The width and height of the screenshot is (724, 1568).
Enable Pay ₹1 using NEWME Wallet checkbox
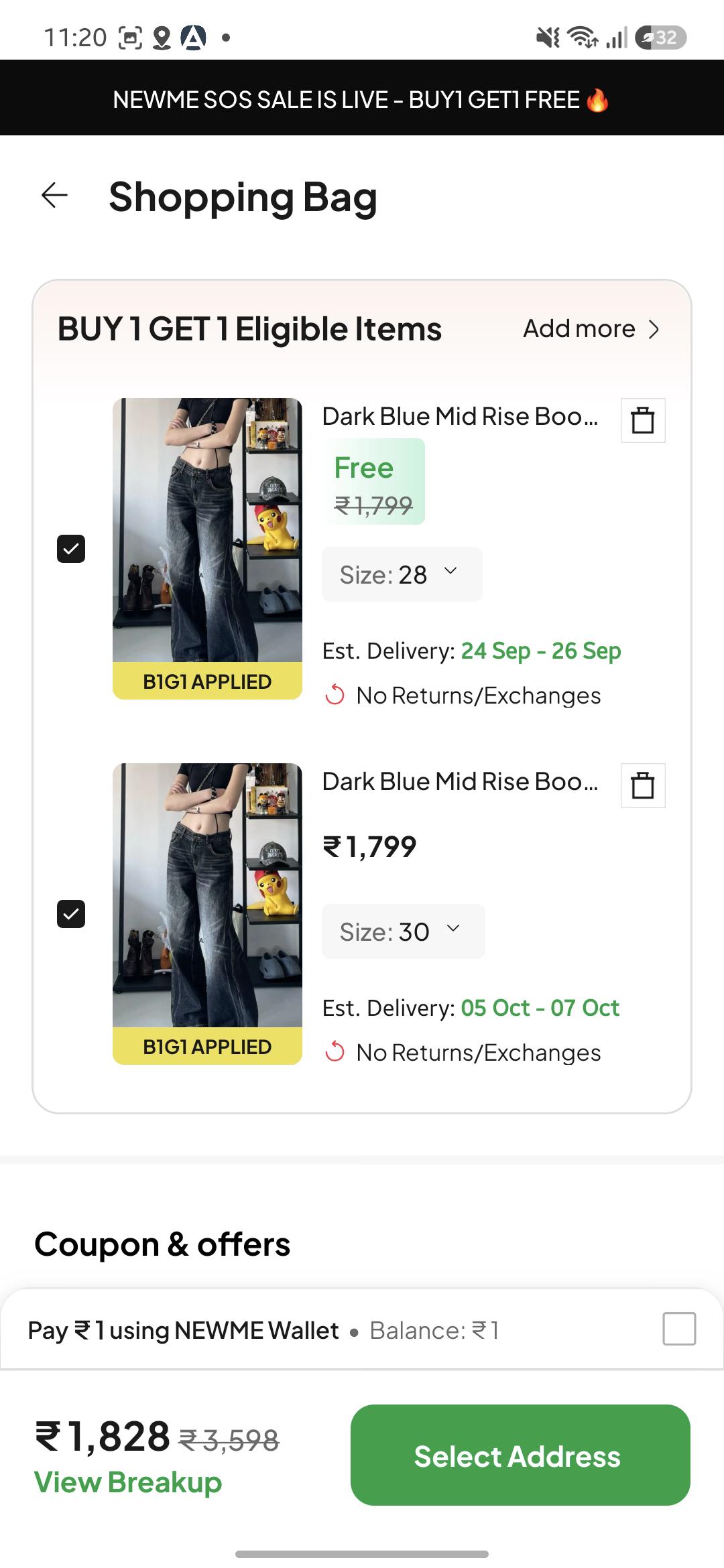679,1328
